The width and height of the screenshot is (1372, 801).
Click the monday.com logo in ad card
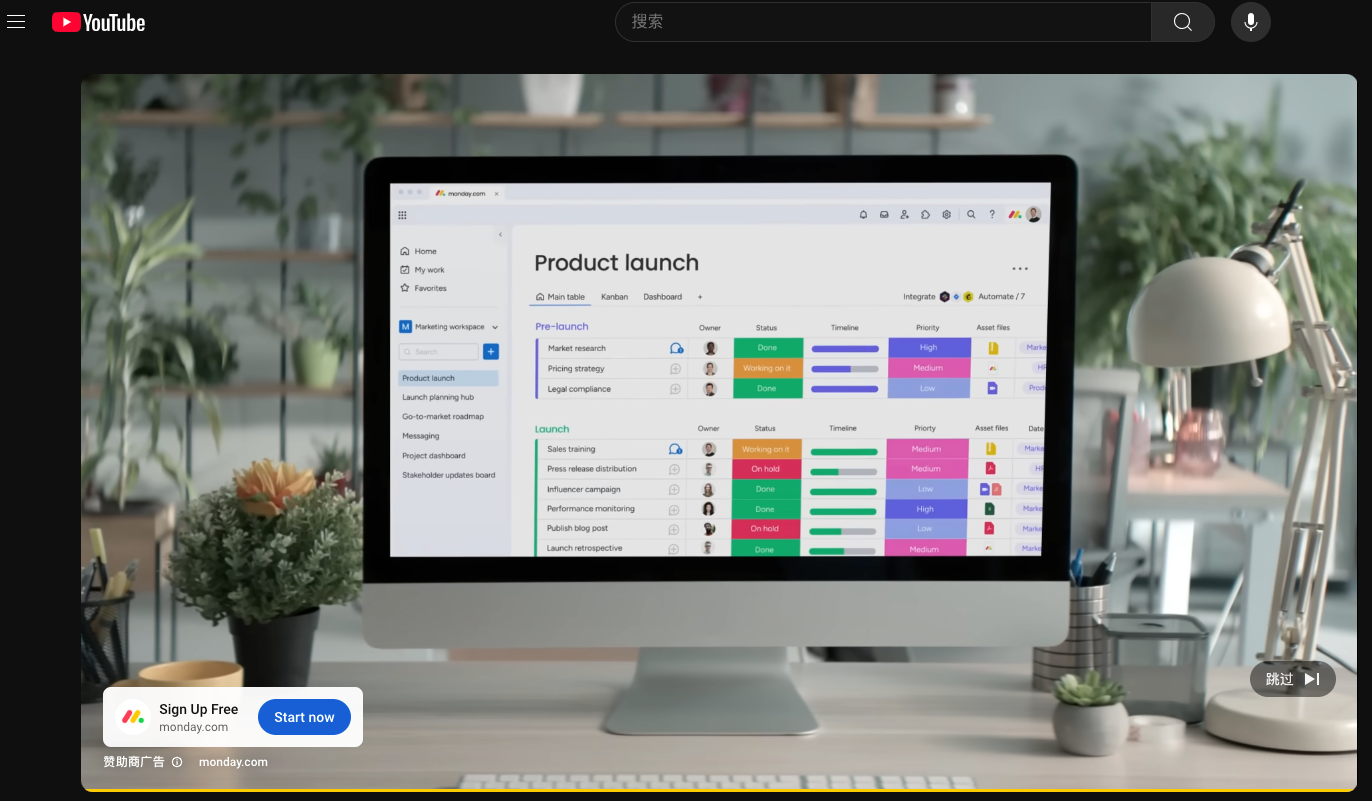pyautogui.click(x=133, y=717)
